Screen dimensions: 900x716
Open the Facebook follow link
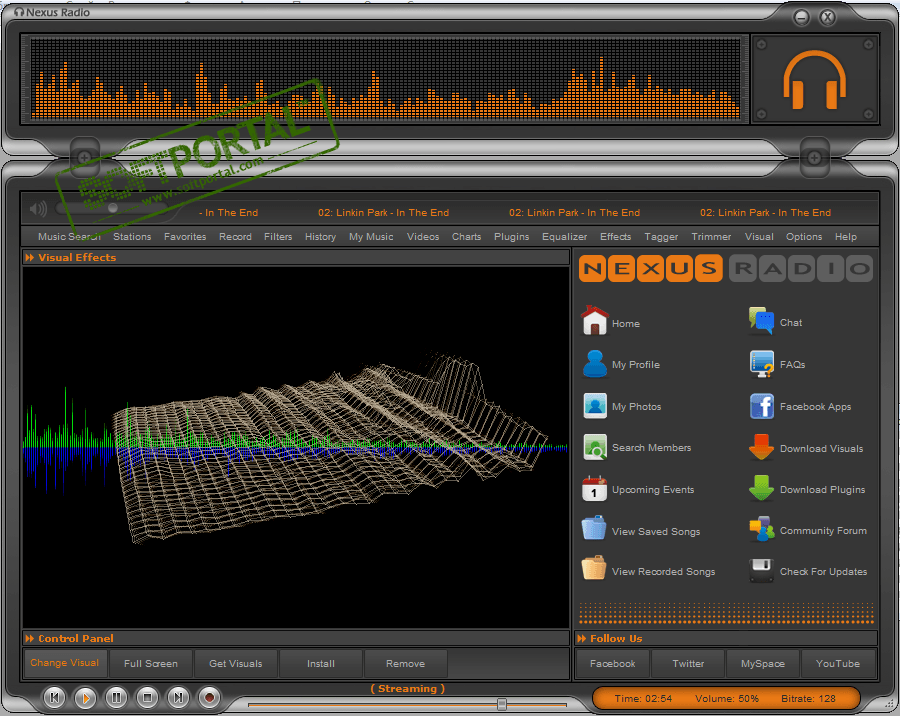click(612, 663)
